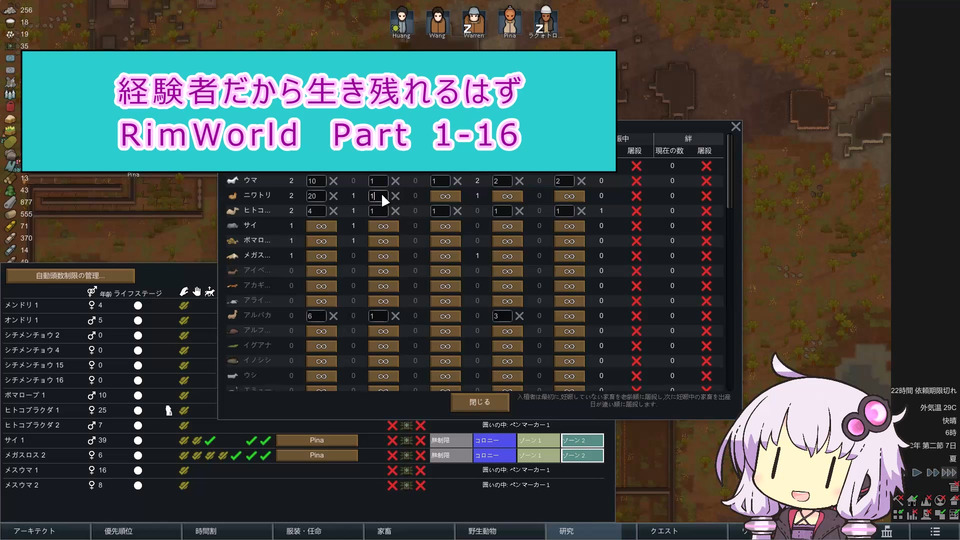The image size is (960, 540).
Task: Click the chicken icon in ニワトリ row
Action: [x=232, y=196]
